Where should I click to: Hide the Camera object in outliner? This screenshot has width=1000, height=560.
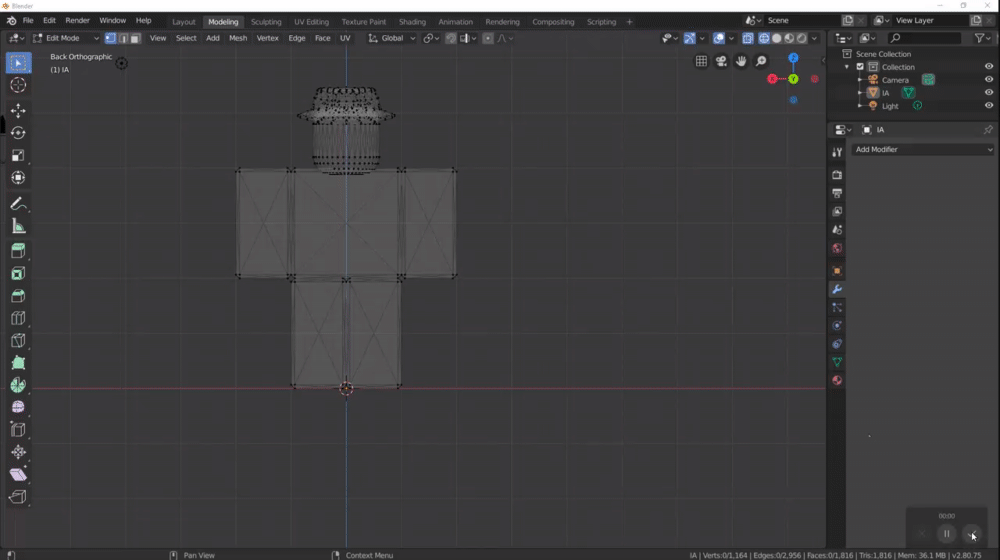pyautogui.click(x=988, y=80)
